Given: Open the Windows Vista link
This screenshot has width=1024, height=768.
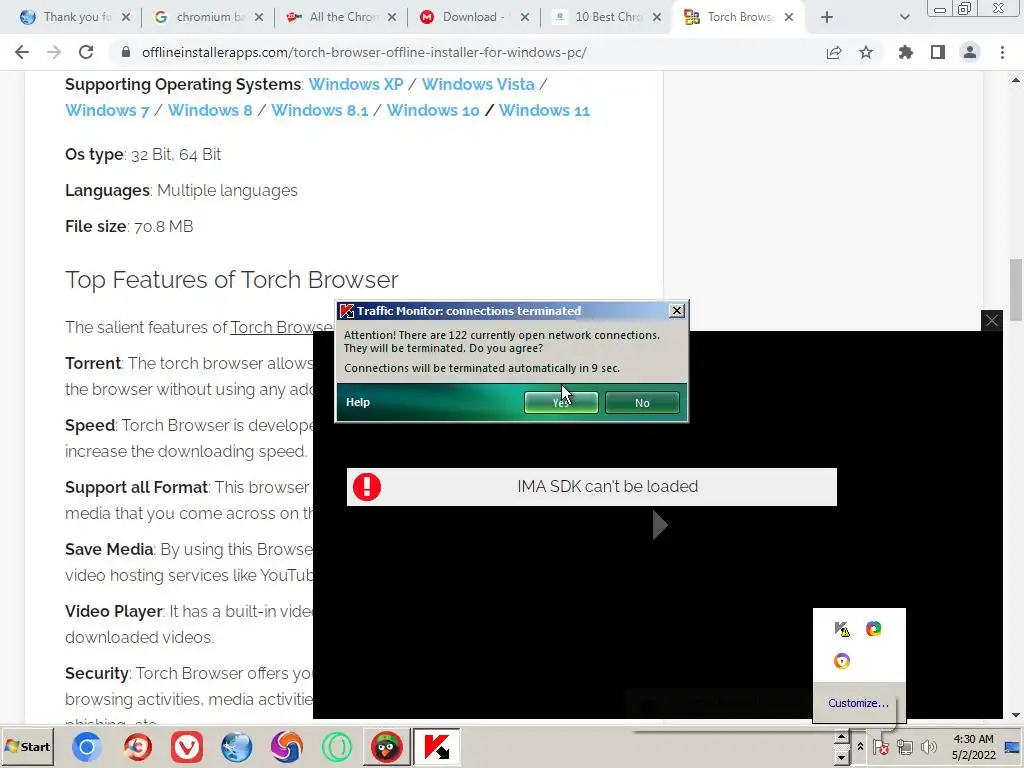Looking at the screenshot, I should 478,84.
